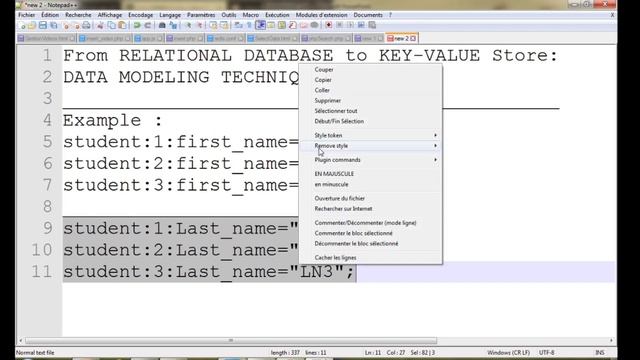
Task: Click the UTF-8 encoding status bar entry
Action: tap(547, 353)
